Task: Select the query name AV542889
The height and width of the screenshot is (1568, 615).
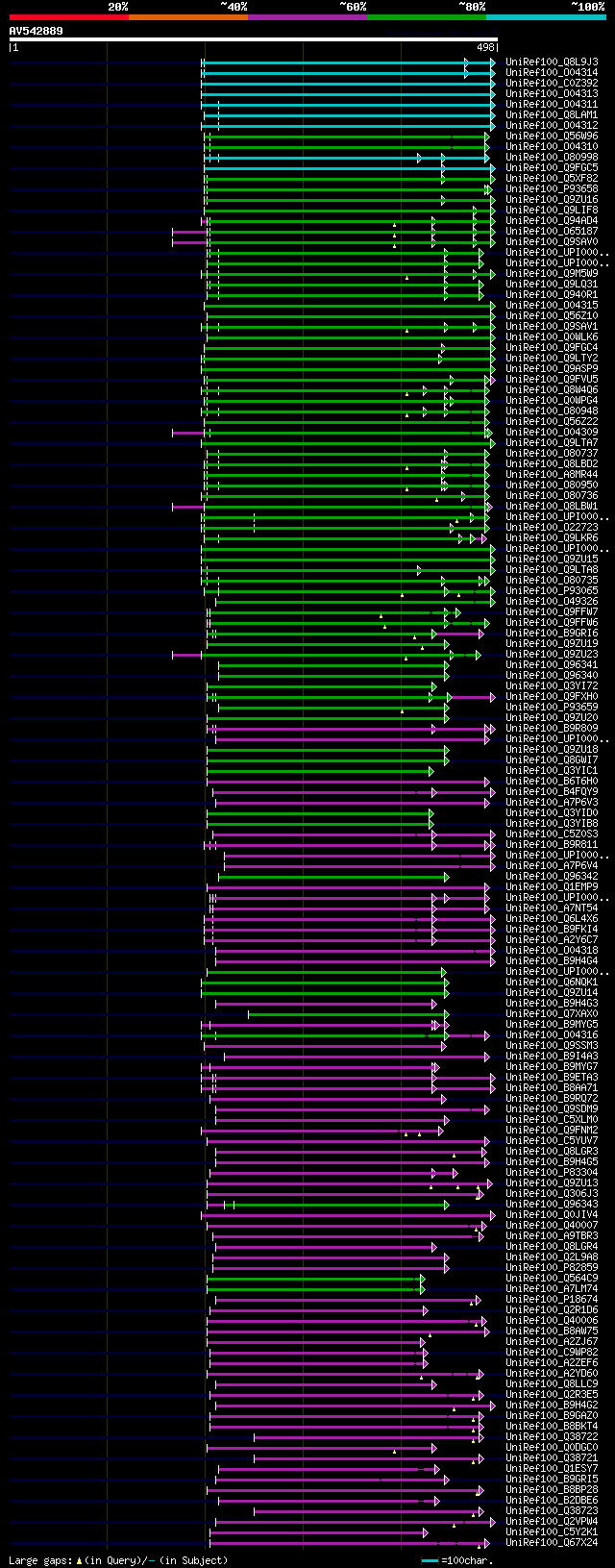Action: pyautogui.click(x=37, y=31)
